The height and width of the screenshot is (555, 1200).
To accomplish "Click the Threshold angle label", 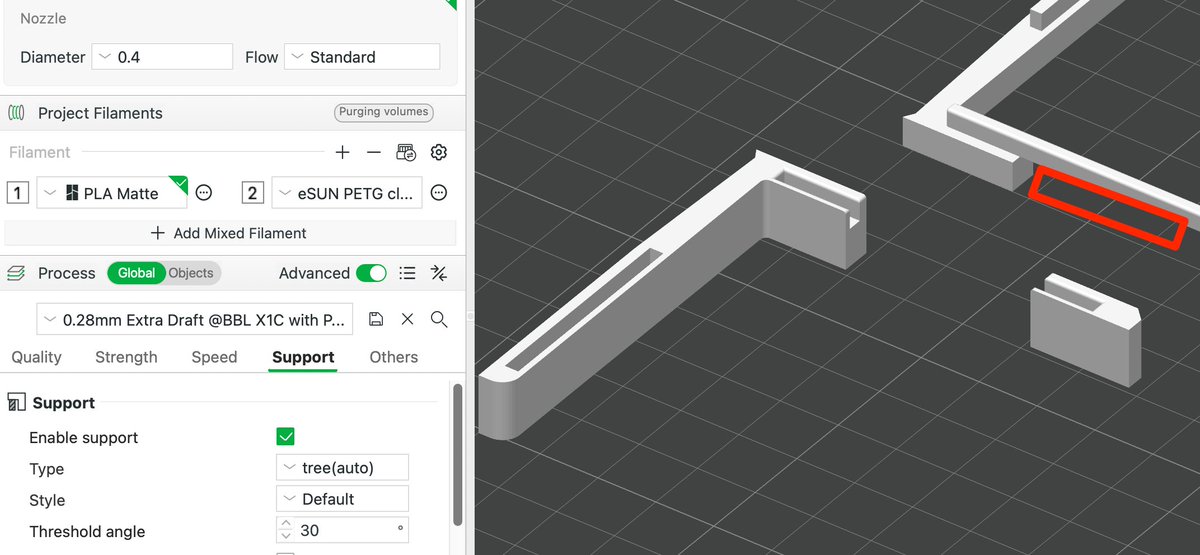I will tap(87, 531).
